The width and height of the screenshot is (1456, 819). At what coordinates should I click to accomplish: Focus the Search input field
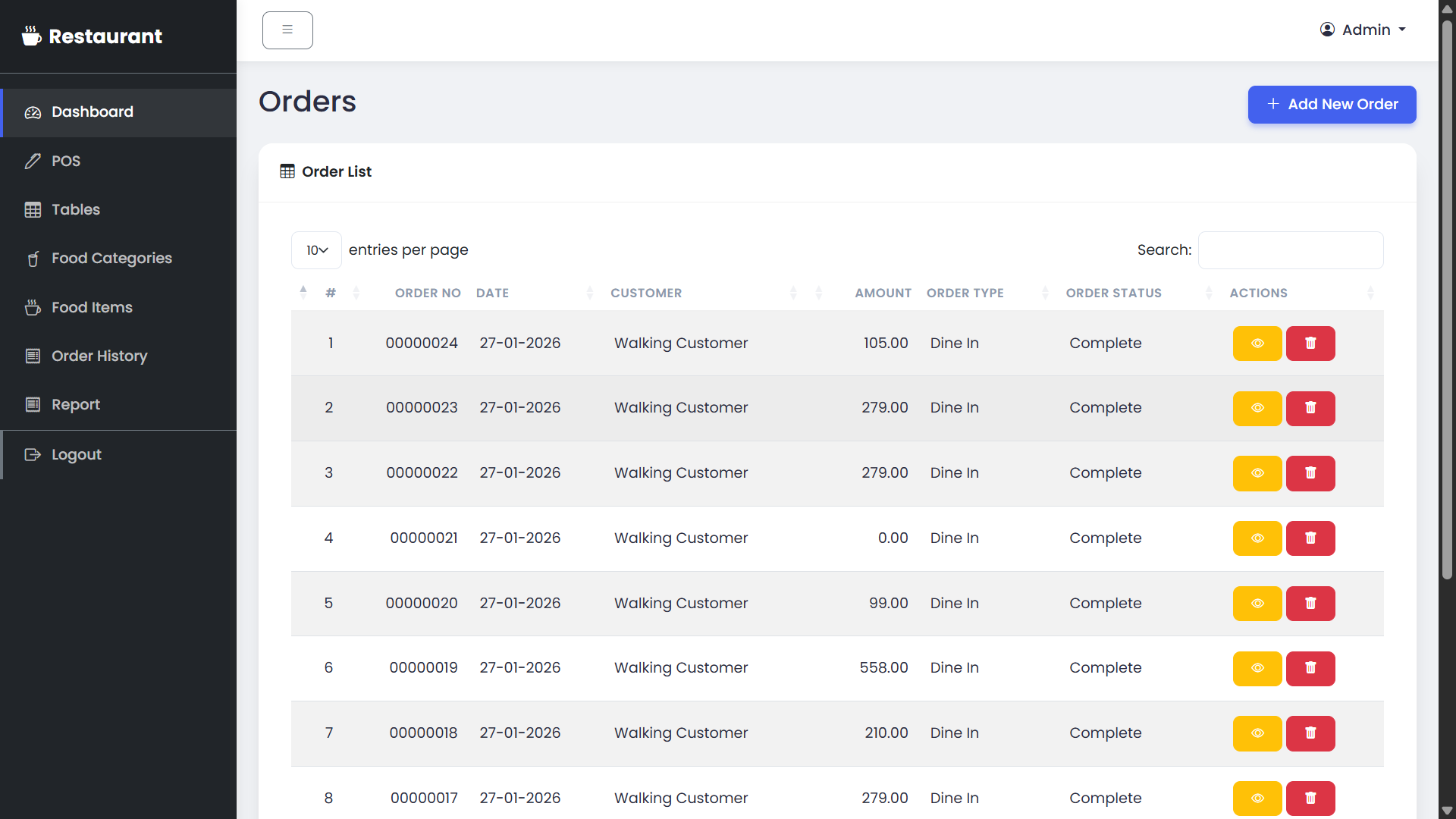(1291, 250)
